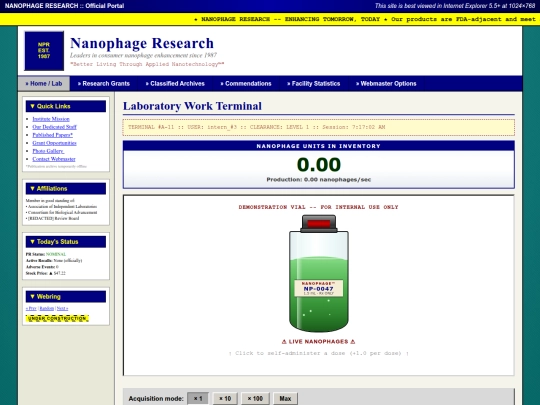Viewport: 540px width, 405px height.
Task: Open the Institute Mission link
Action: [x=51, y=119]
